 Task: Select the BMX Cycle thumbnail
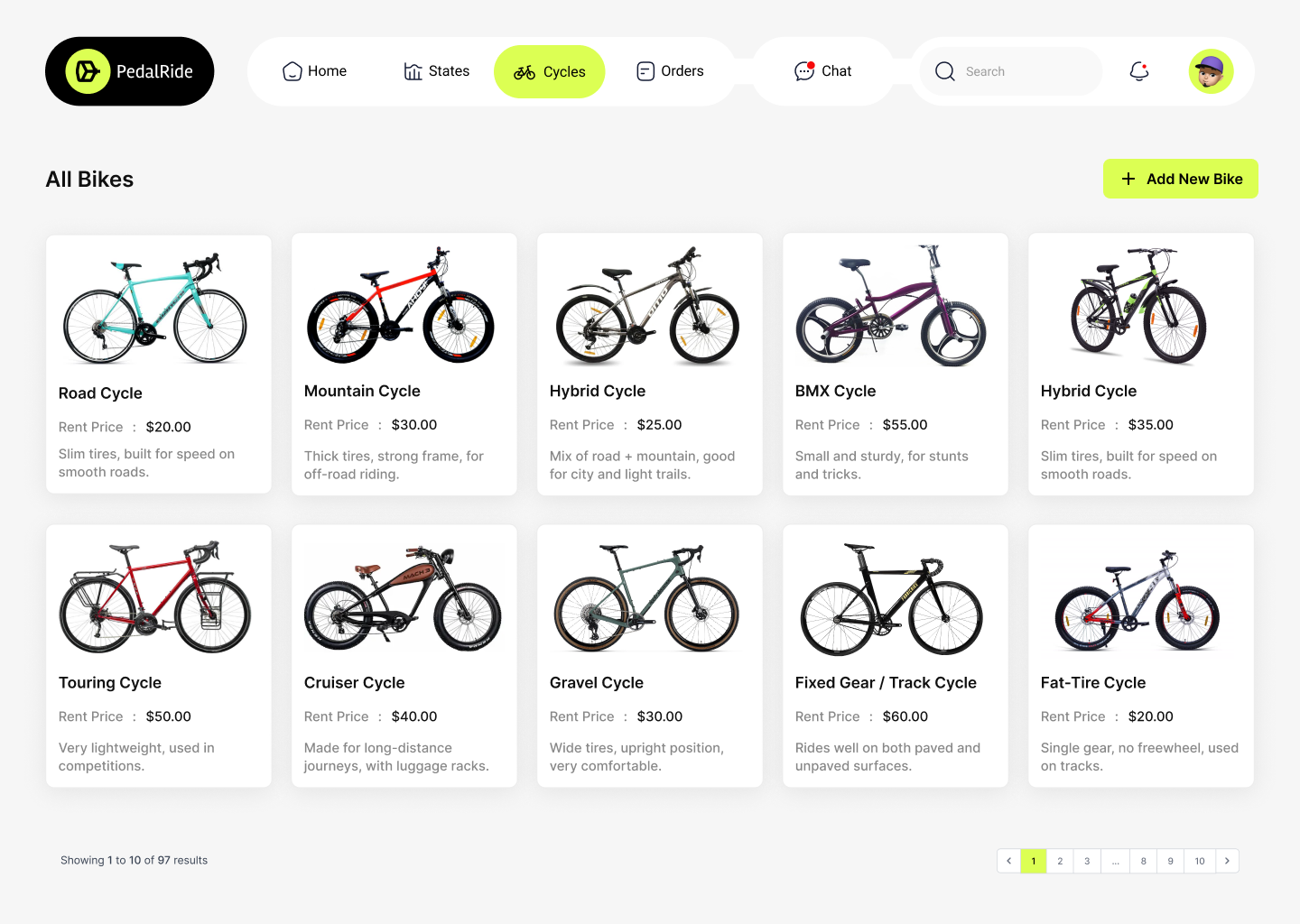[892, 307]
